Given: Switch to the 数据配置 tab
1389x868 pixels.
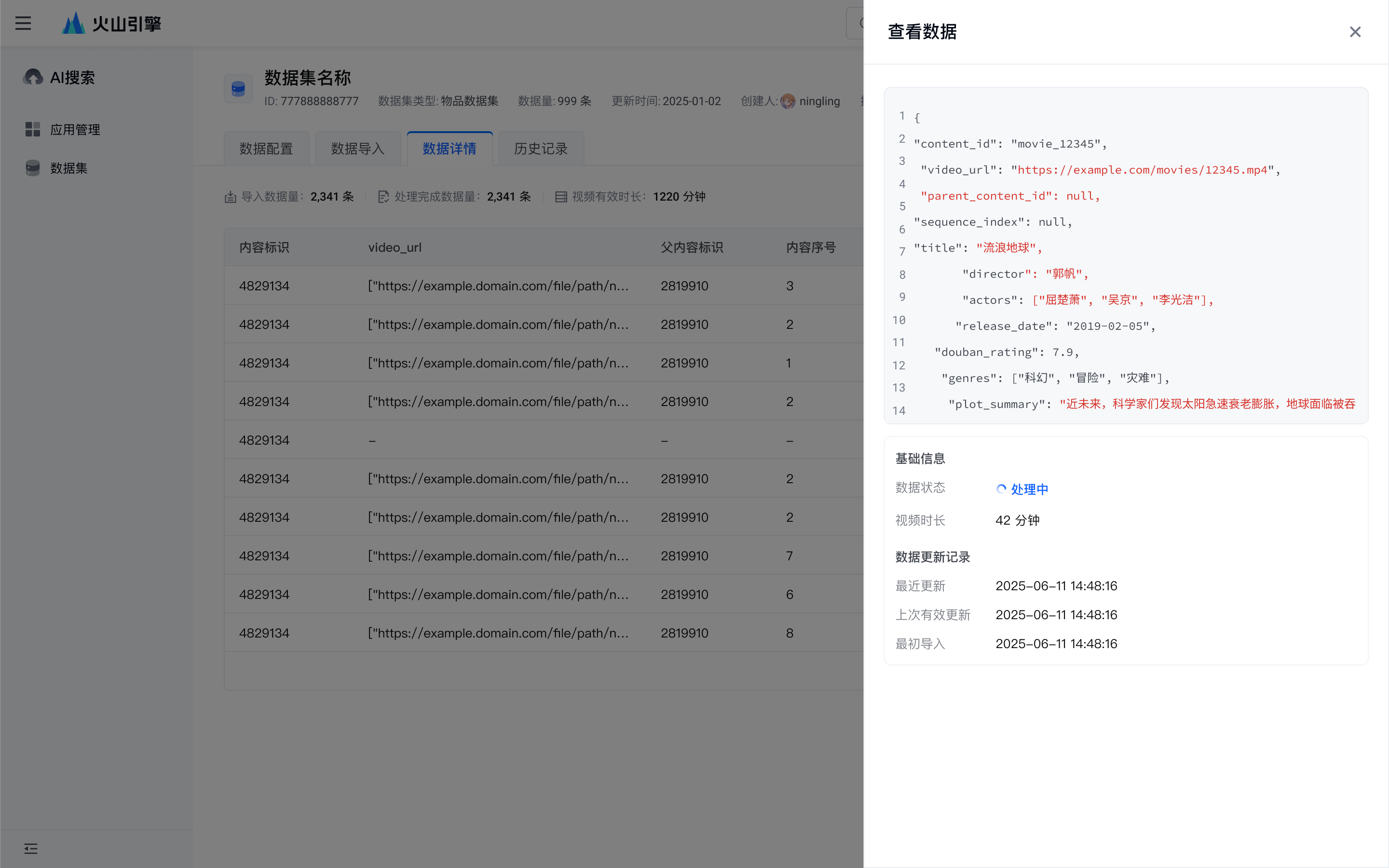Looking at the screenshot, I should click(266, 149).
